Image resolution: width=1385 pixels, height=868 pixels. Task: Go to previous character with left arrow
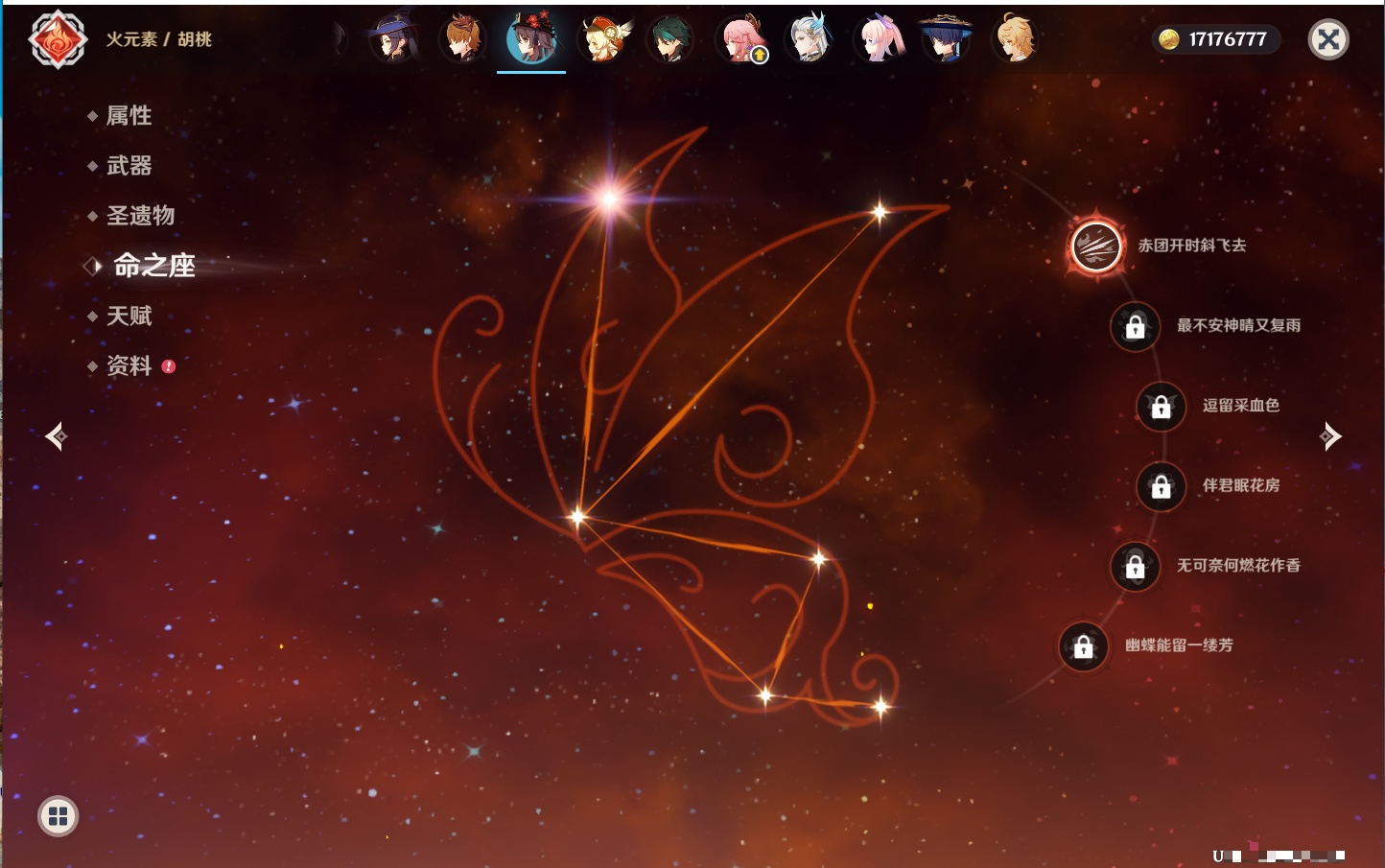click(x=57, y=436)
